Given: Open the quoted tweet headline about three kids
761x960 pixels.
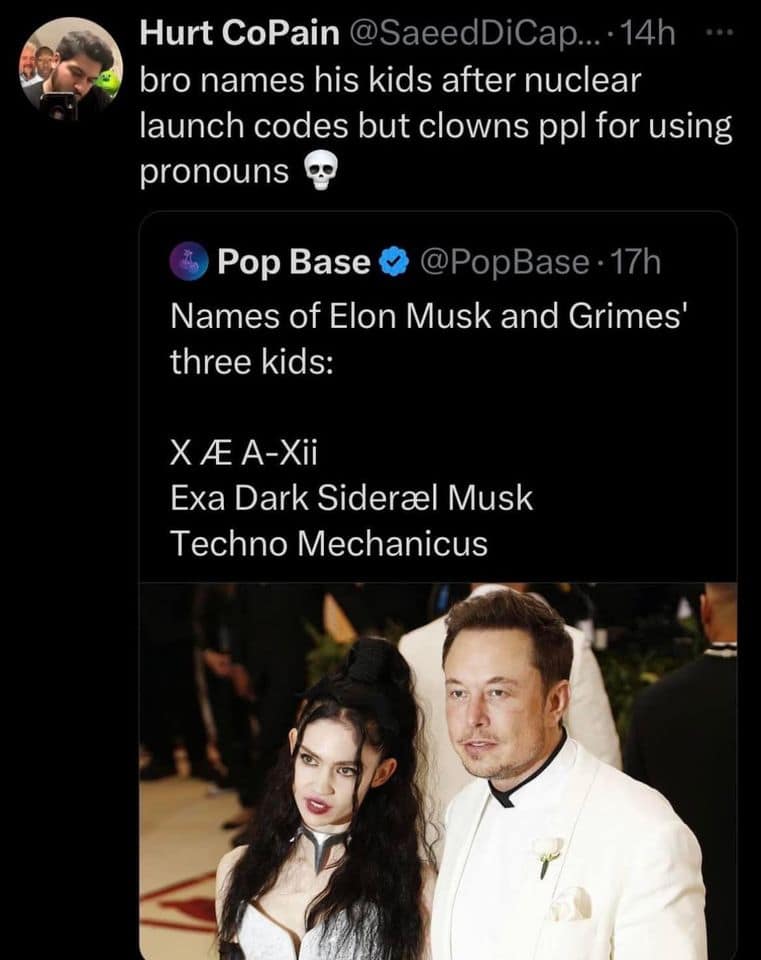Looking at the screenshot, I should click(x=430, y=338).
